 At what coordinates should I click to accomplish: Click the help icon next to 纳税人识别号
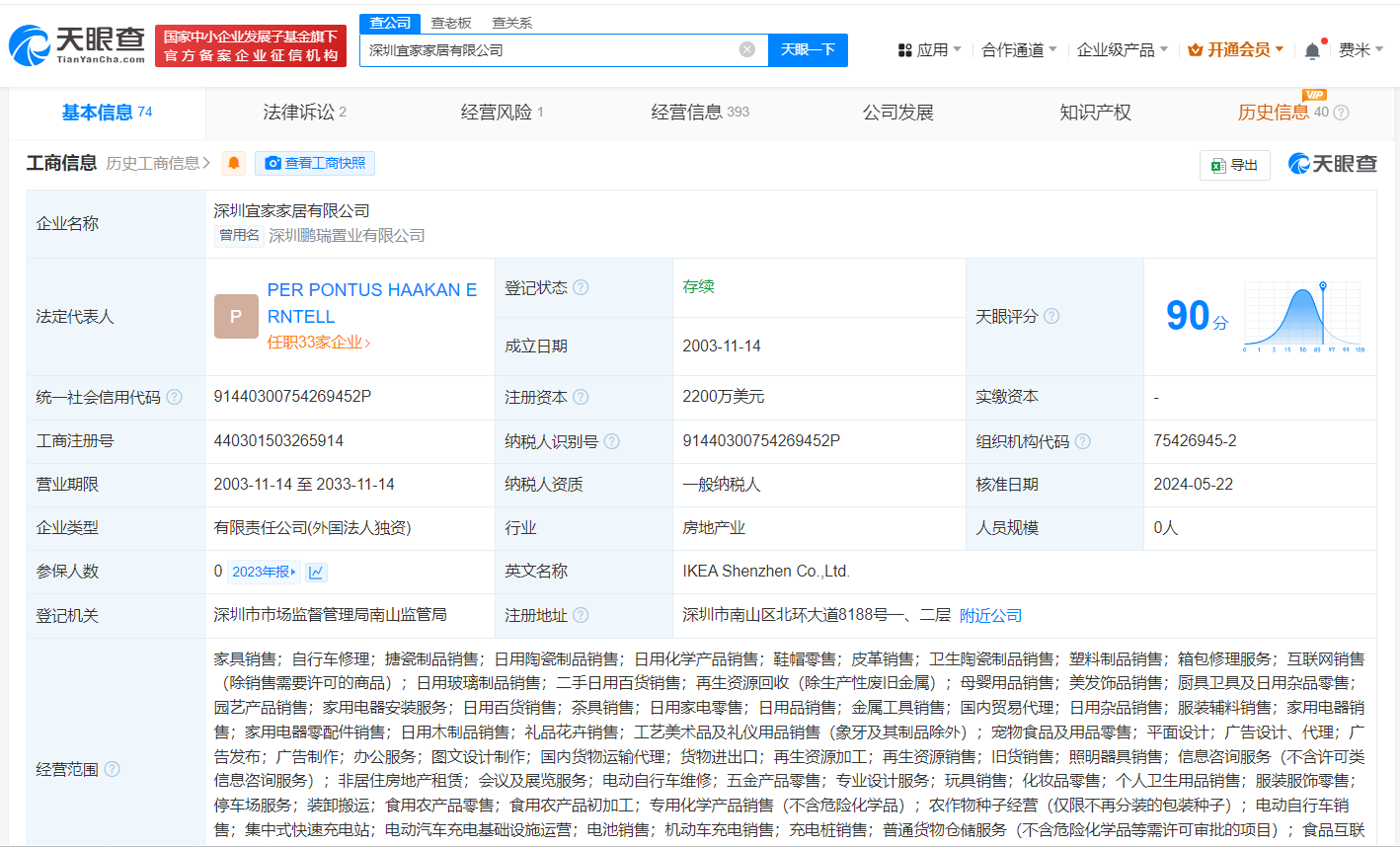[611, 441]
